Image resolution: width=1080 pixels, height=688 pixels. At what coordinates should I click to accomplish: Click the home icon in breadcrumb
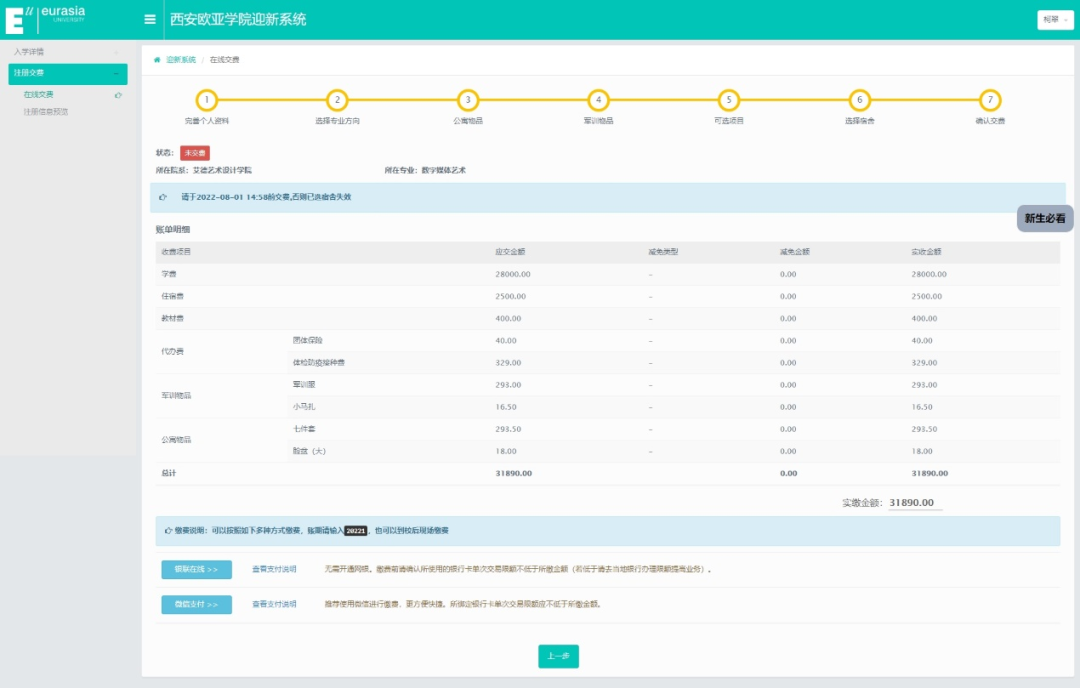pyautogui.click(x=157, y=60)
